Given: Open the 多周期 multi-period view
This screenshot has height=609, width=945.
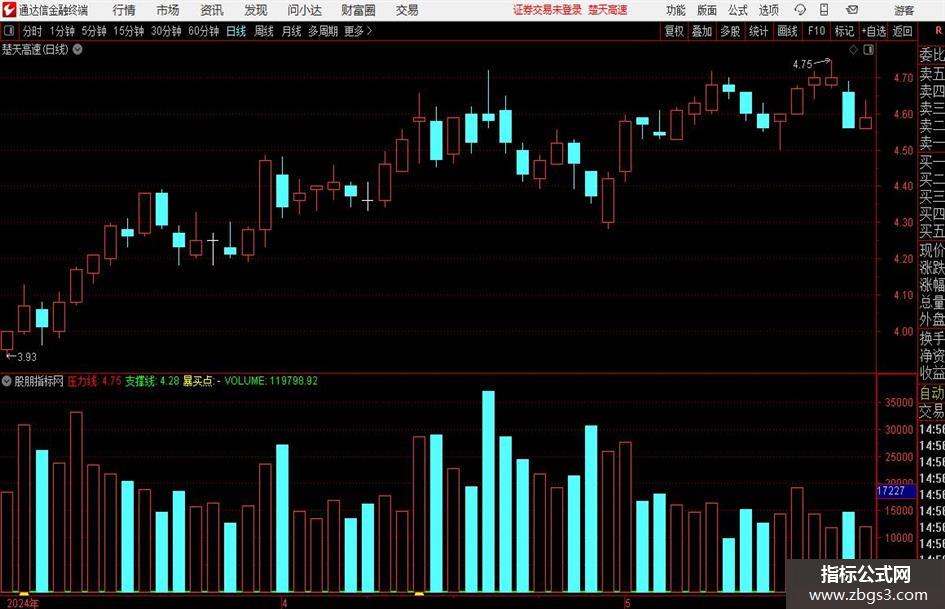Looking at the screenshot, I should [x=323, y=31].
